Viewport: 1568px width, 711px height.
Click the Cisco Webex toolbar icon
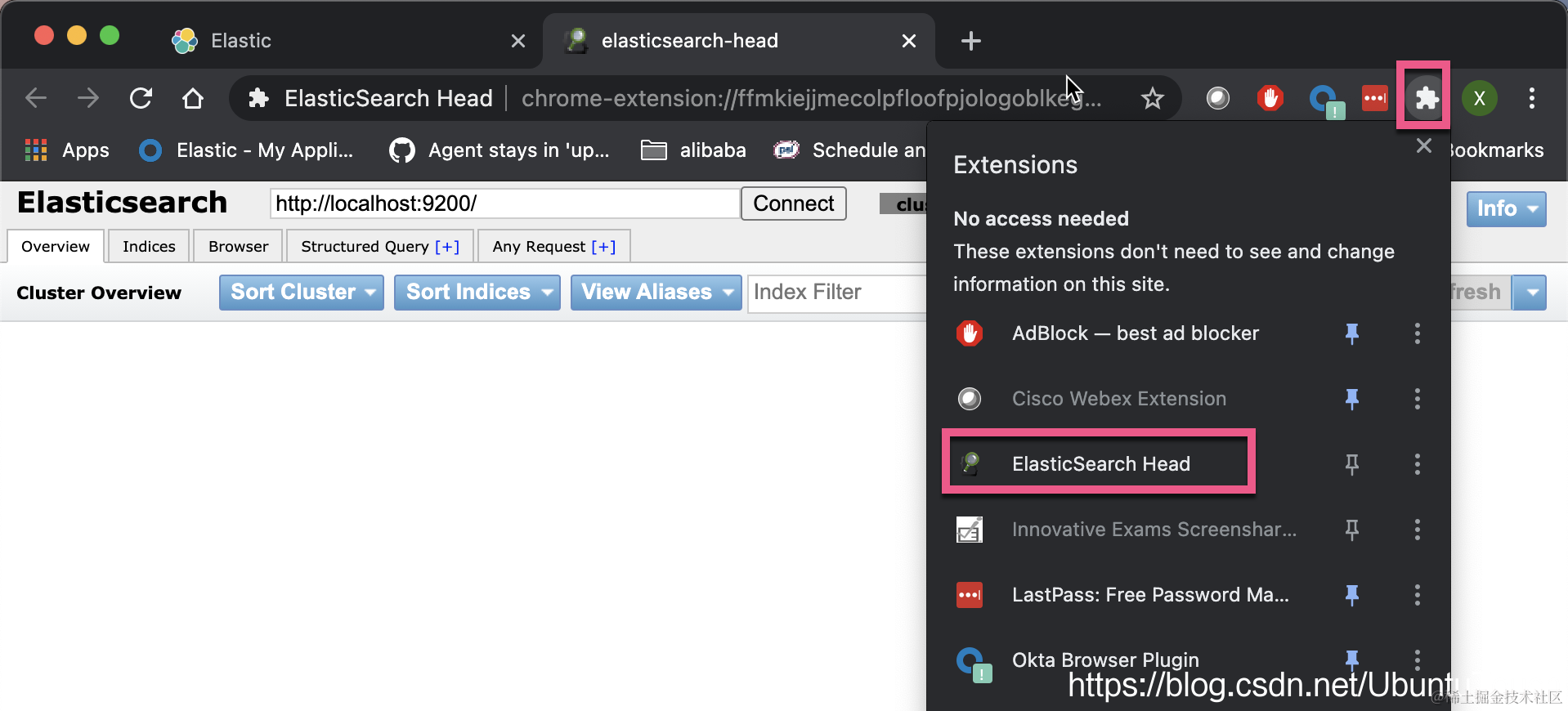pyautogui.click(x=1218, y=99)
